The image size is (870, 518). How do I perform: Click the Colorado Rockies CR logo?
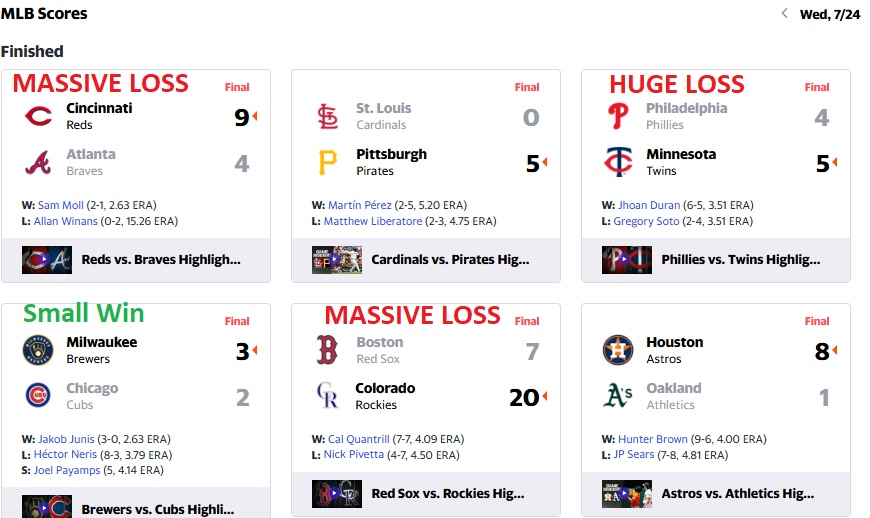tap(327, 395)
